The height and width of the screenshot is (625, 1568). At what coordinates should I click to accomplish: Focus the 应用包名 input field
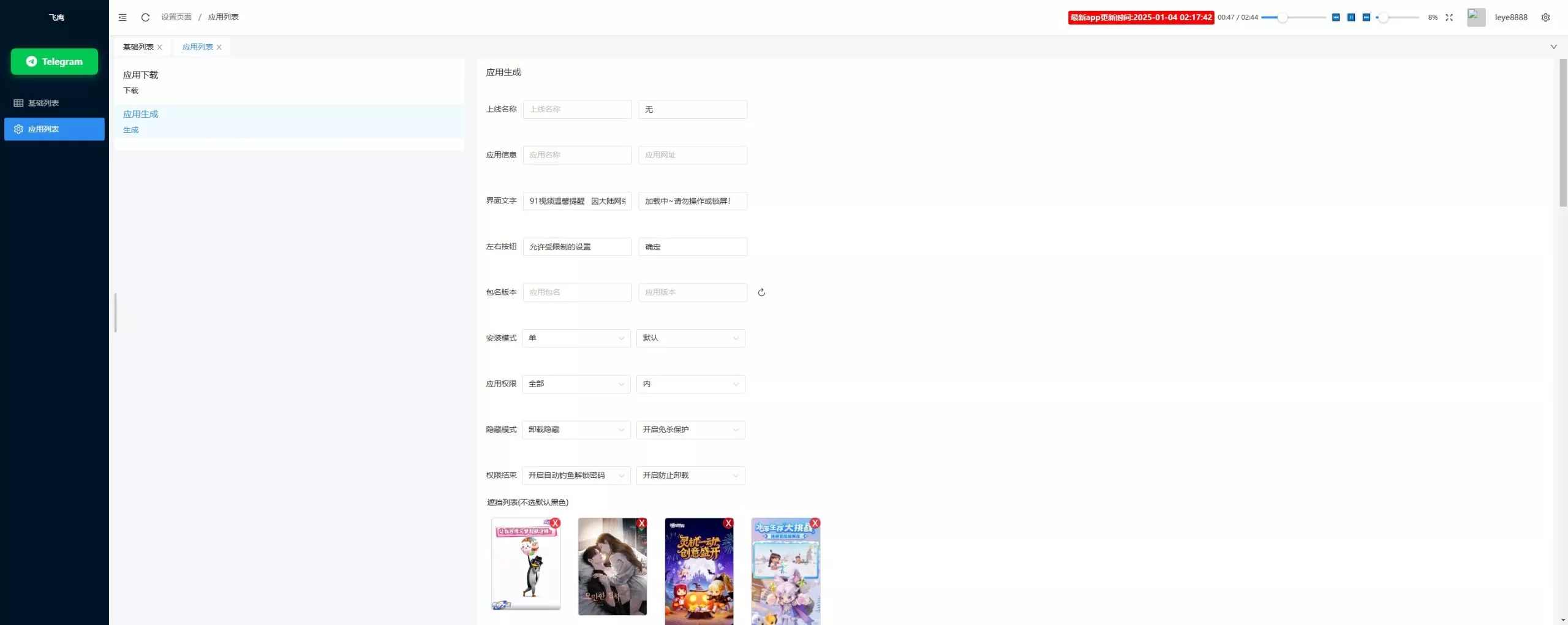(577, 292)
